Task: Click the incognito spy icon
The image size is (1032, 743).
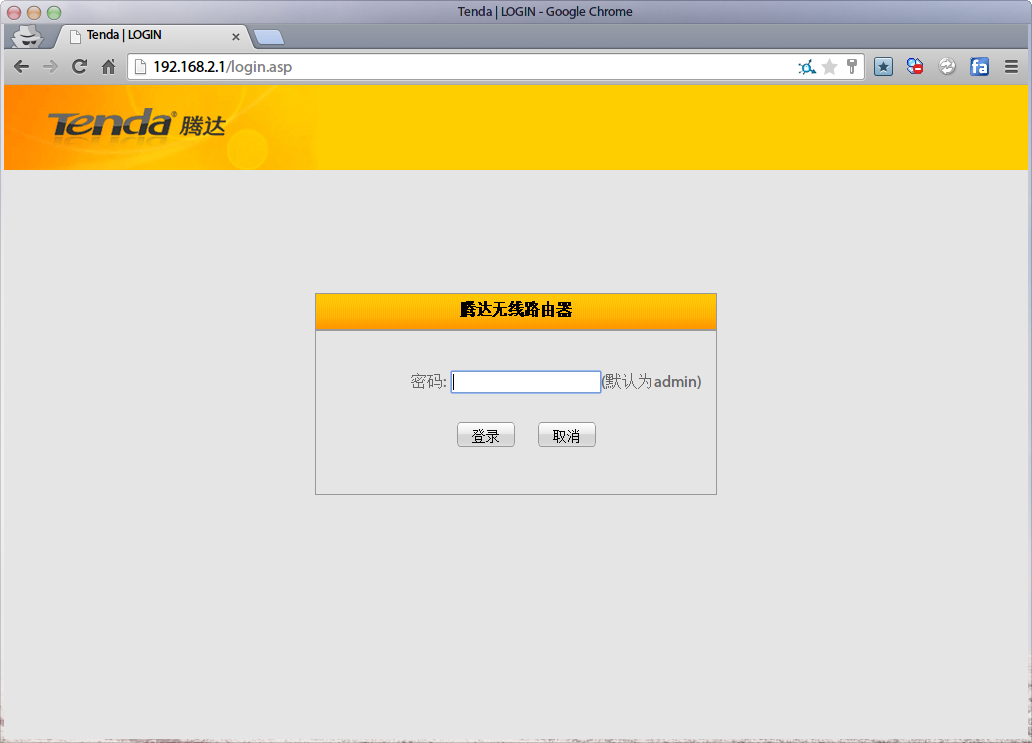Action: [27, 36]
